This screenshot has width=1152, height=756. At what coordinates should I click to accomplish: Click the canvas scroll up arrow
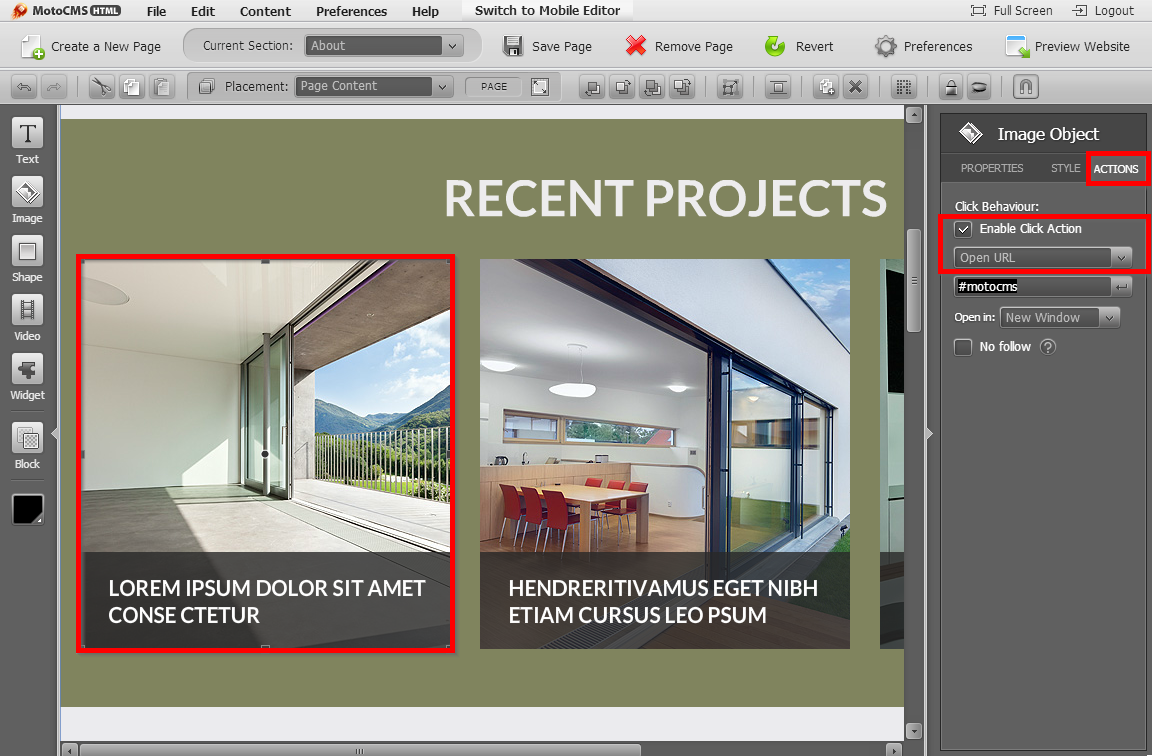[914, 115]
